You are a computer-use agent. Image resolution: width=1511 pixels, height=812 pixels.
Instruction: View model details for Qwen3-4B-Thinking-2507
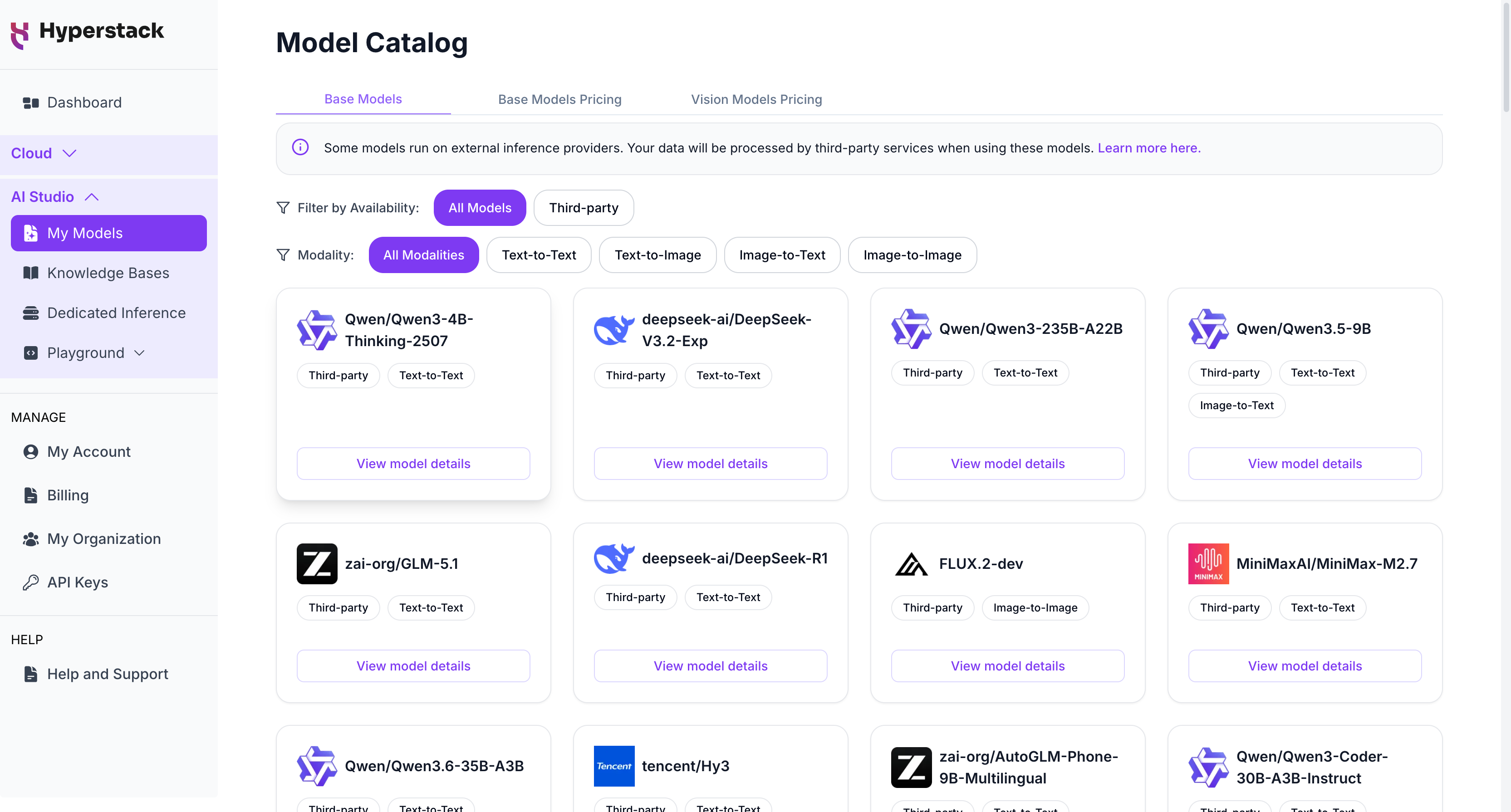click(413, 464)
